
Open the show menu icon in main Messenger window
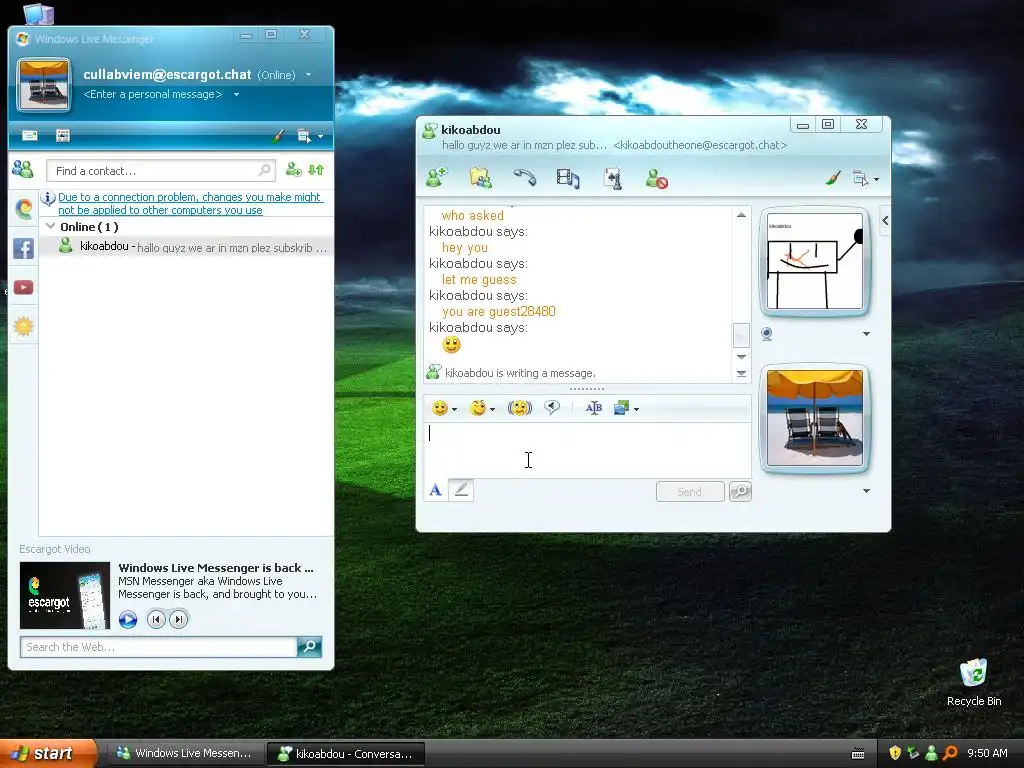pos(310,136)
